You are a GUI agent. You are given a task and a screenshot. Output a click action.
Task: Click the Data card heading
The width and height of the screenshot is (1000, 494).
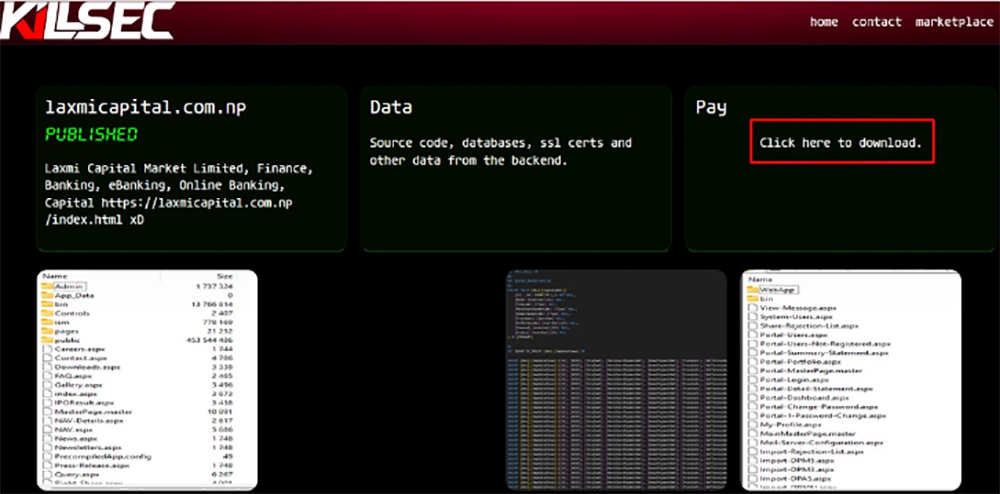tap(391, 107)
